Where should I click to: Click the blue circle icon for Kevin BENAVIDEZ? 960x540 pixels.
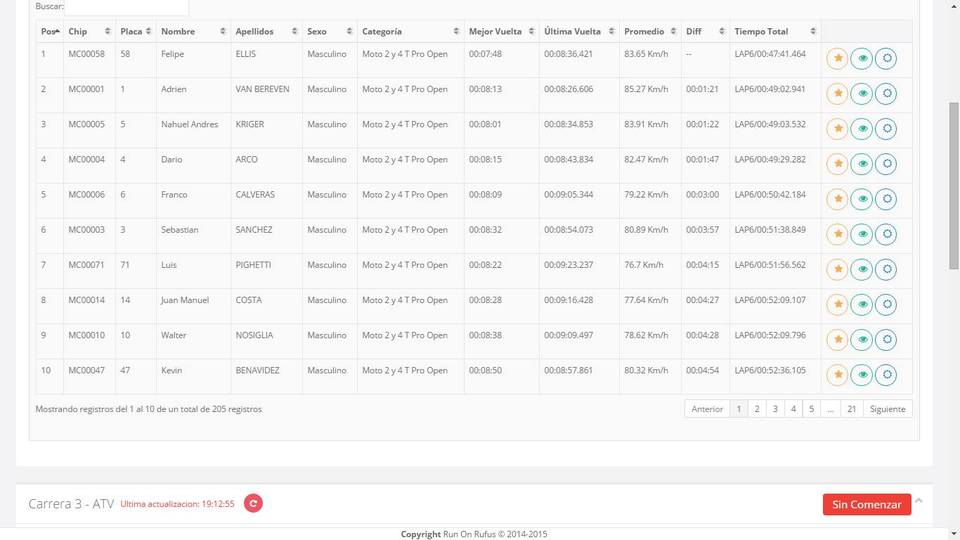(886, 375)
